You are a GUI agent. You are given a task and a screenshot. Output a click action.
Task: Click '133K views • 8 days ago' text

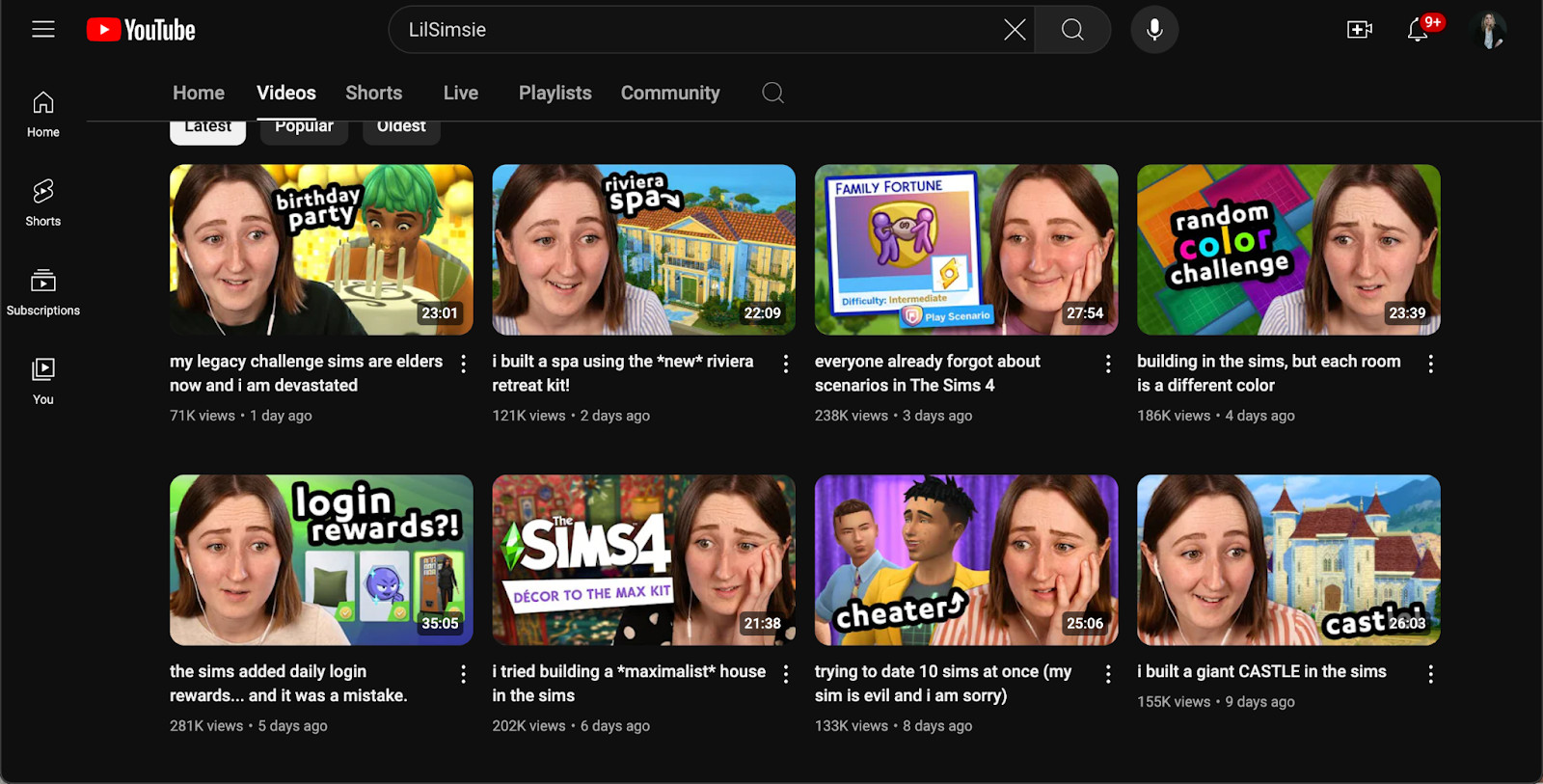click(893, 726)
